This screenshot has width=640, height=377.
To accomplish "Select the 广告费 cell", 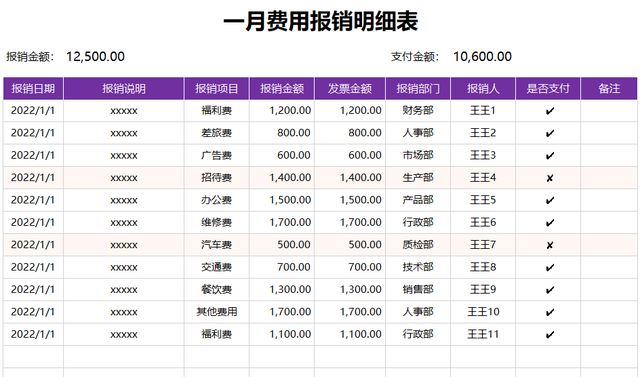I will tap(217, 155).
